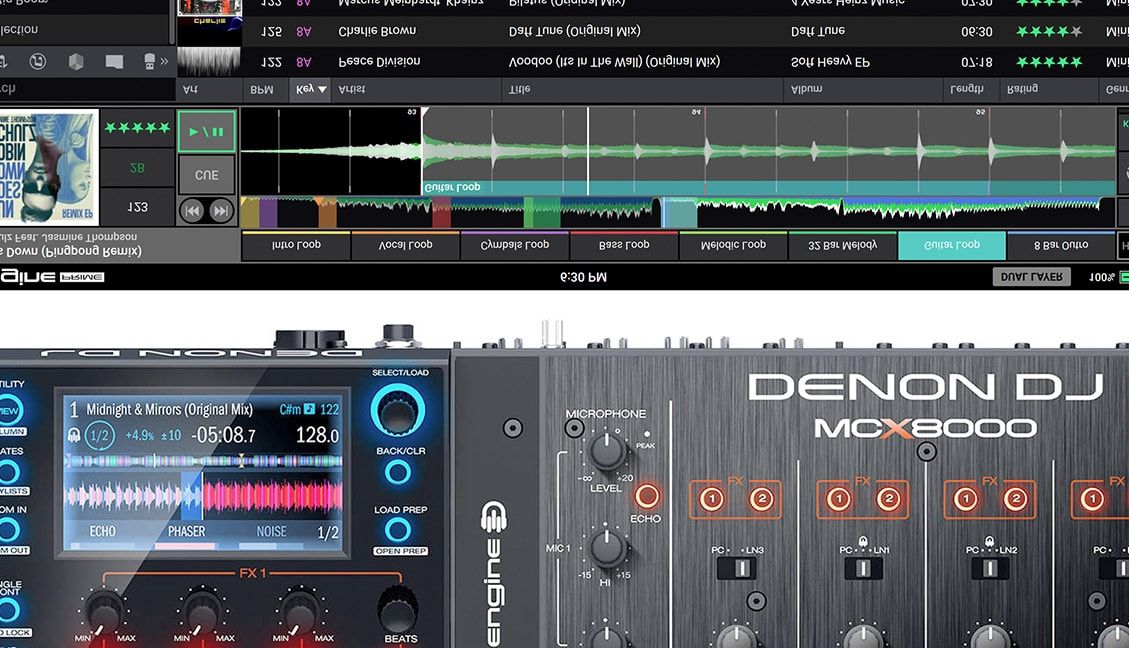Click the Guitar Loop region in the waveform
The width and height of the screenshot is (1129, 648).
point(768,187)
